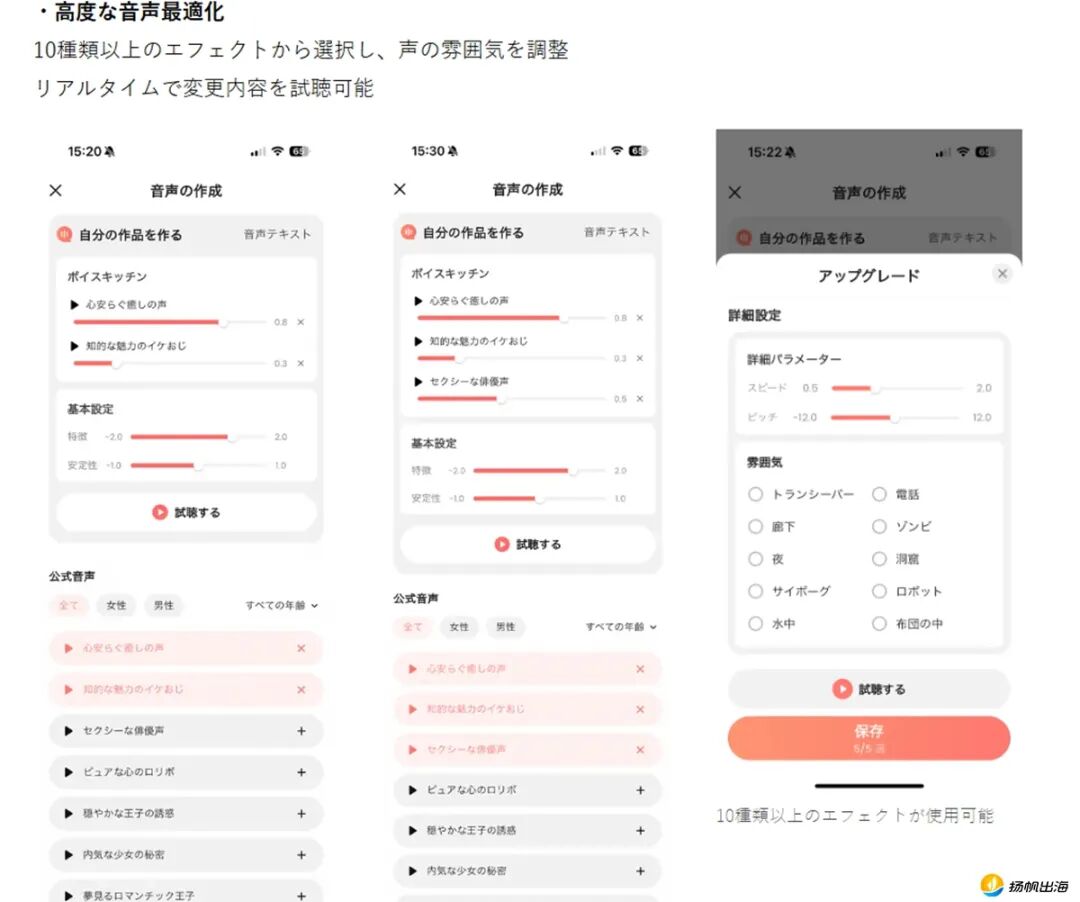Remove 心安らぐ癒しの声 from ボイスキッチン on 15:20 screen
The image size is (1080, 902).
point(300,322)
